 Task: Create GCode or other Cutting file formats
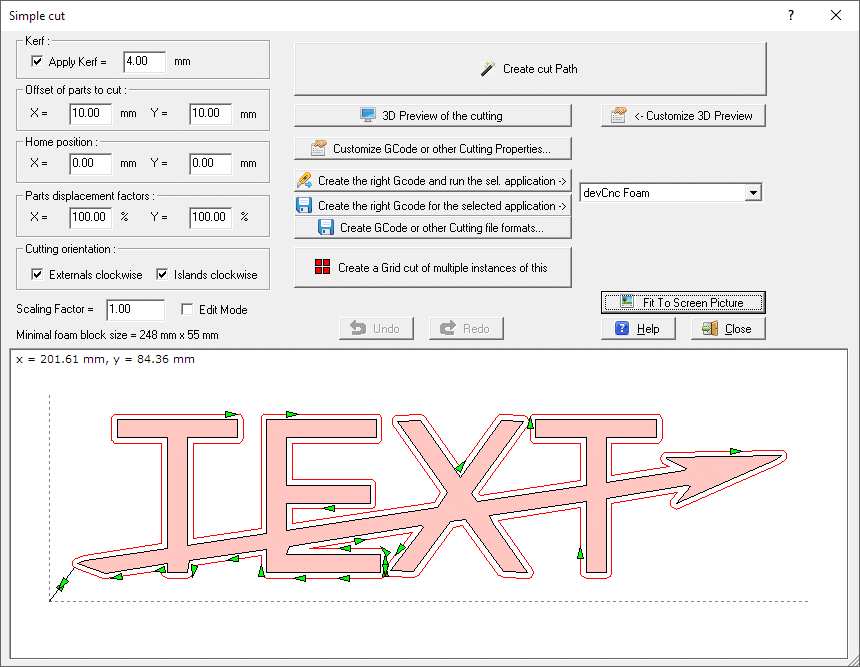pyautogui.click(x=432, y=228)
